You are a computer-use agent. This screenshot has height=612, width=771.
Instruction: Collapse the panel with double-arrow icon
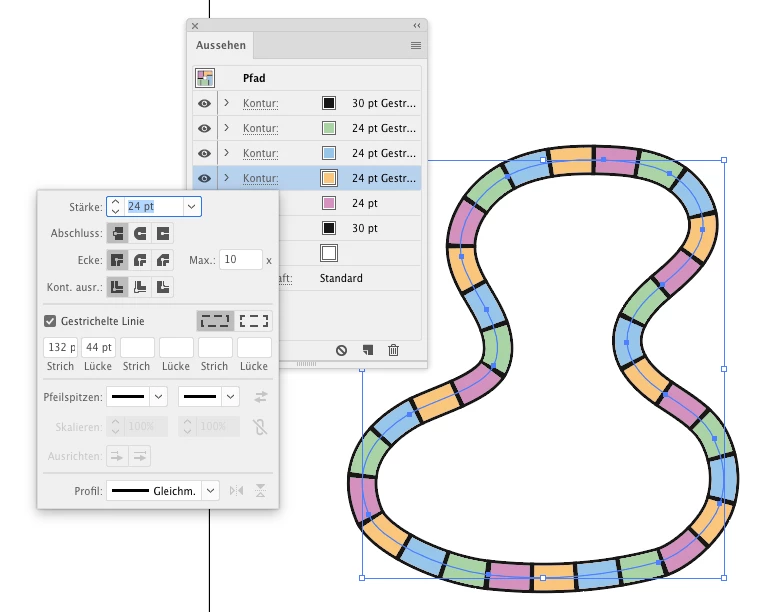pyautogui.click(x=417, y=26)
